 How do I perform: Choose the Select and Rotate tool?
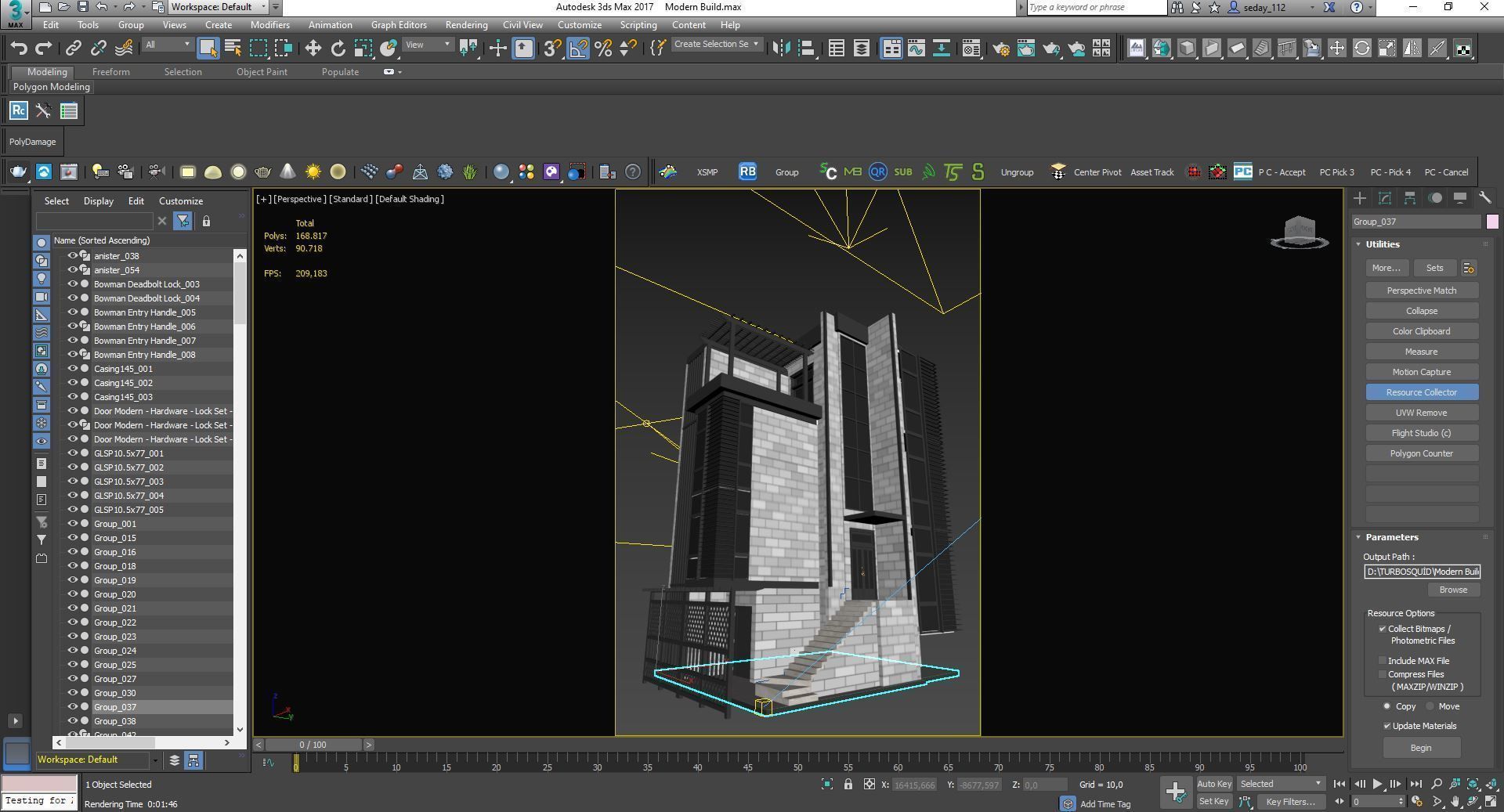(x=338, y=48)
